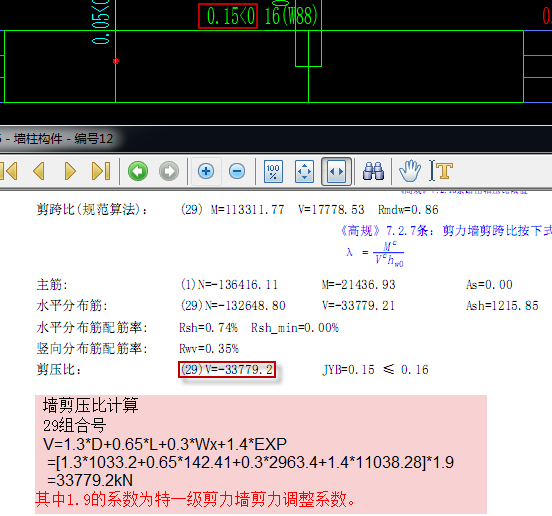This screenshot has width=552, height=516.
Task: Zoom in with the plus icon
Action: point(206,171)
